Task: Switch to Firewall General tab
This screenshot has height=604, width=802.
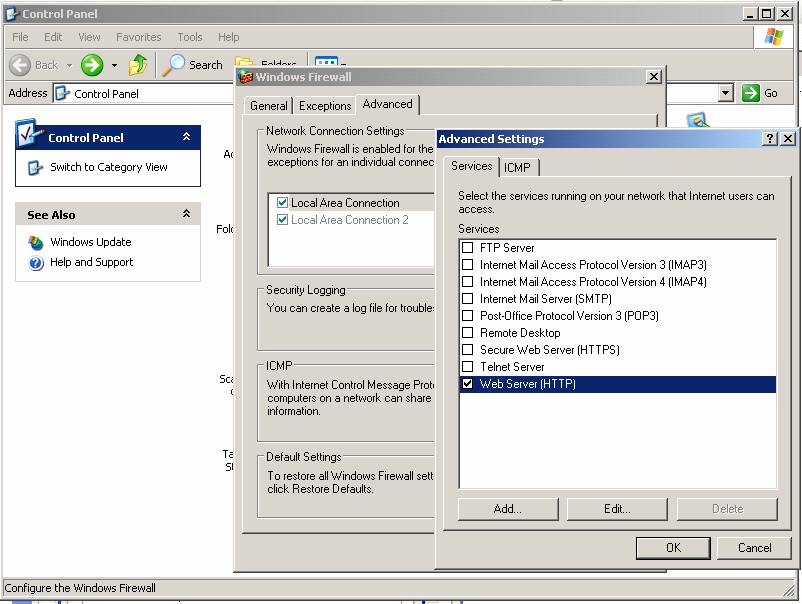Action: click(269, 106)
